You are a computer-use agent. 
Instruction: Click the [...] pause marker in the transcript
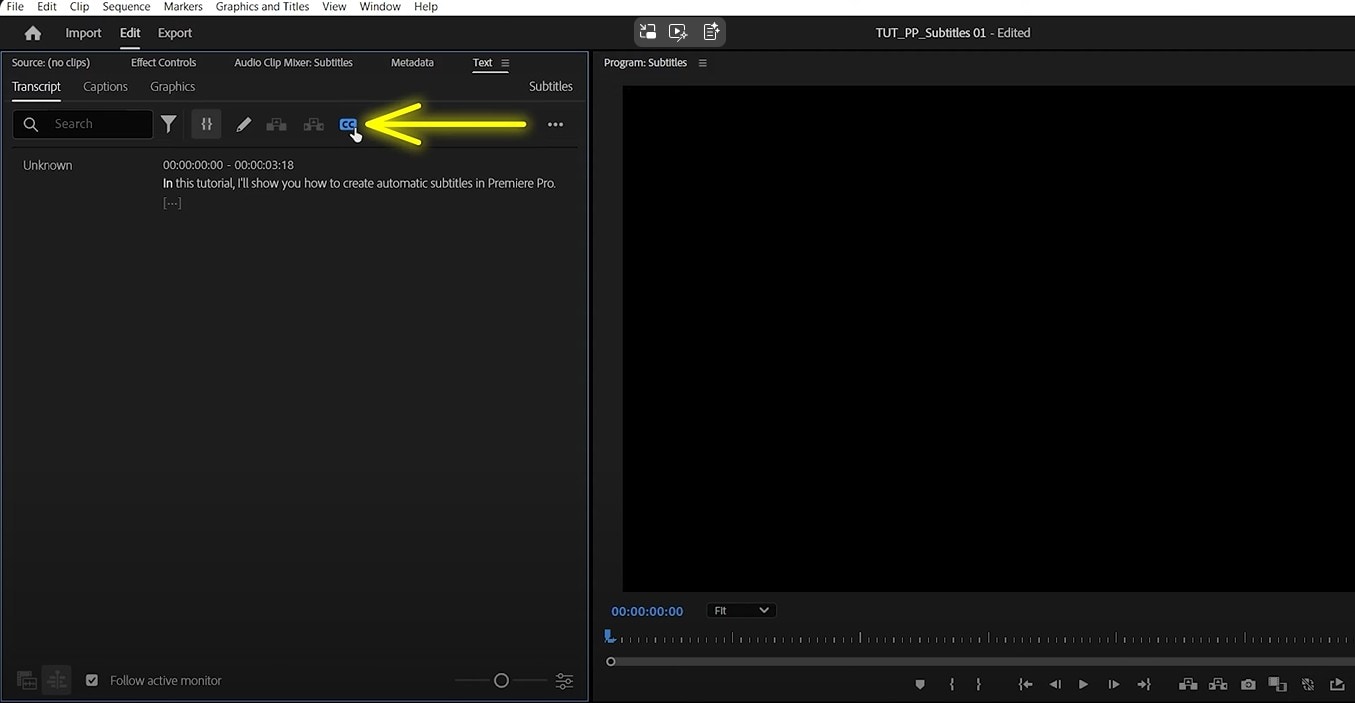coord(172,203)
